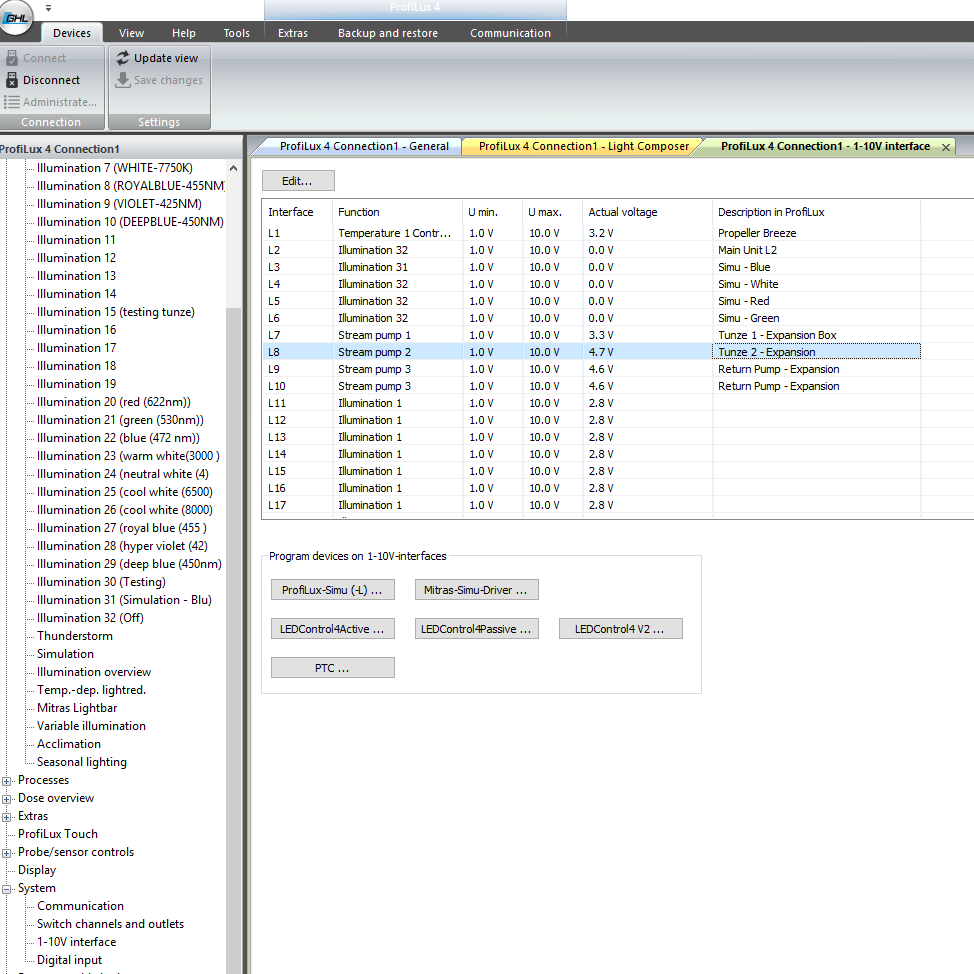Click the LEDControl4 V2 button
The height and width of the screenshot is (974, 974).
pos(621,629)
